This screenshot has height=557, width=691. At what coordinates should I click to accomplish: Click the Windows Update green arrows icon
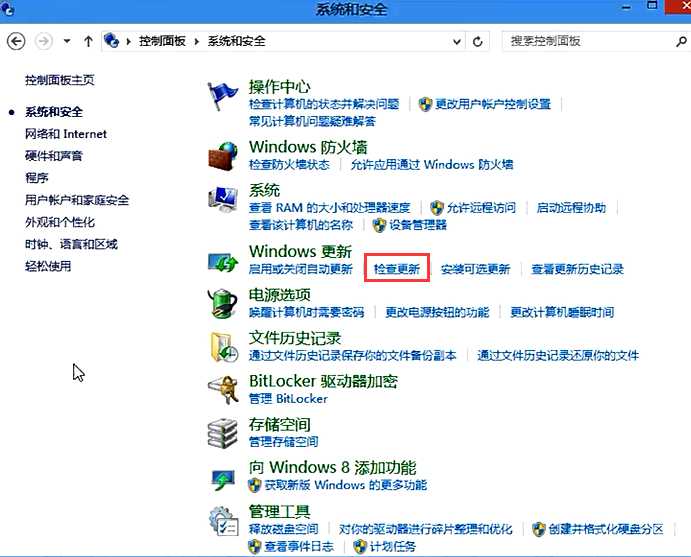[223, 262]
